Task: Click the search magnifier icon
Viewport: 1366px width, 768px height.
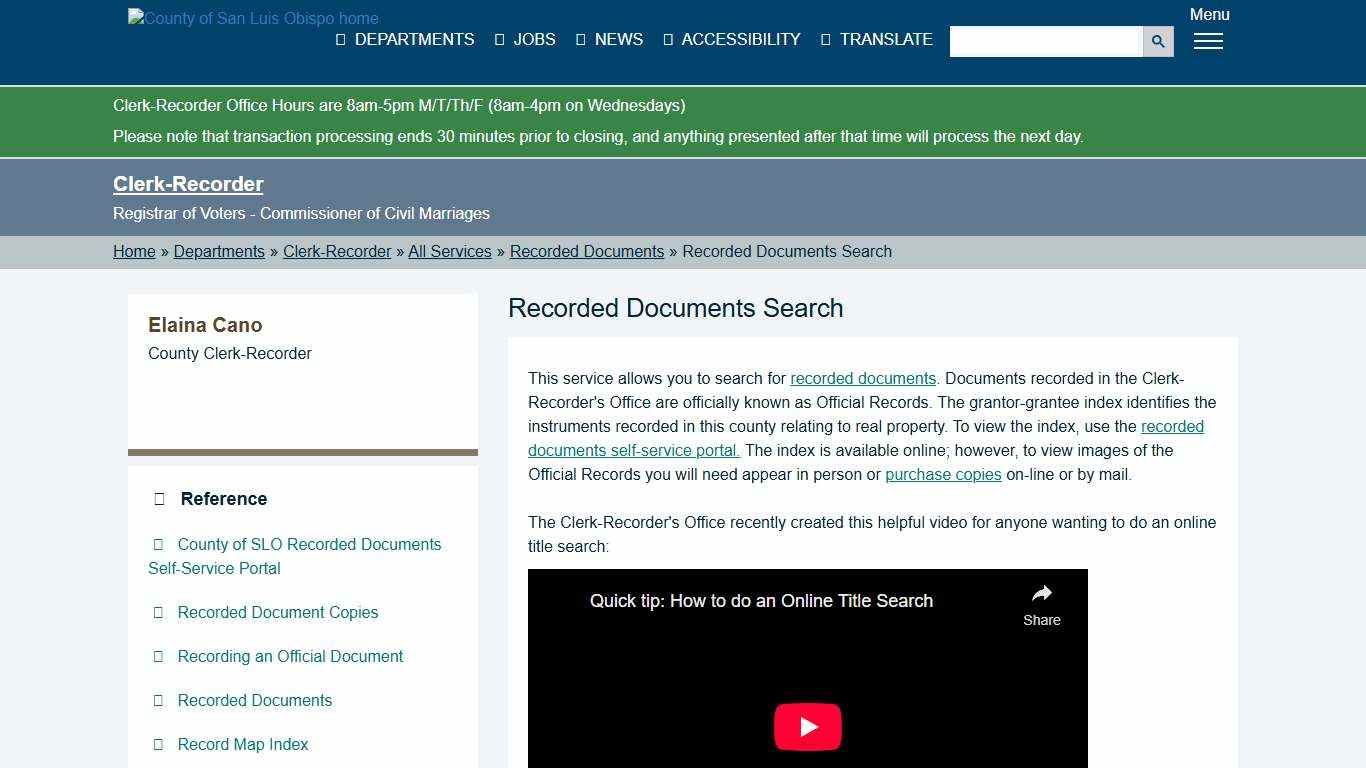Action: tap(1157, 41)
